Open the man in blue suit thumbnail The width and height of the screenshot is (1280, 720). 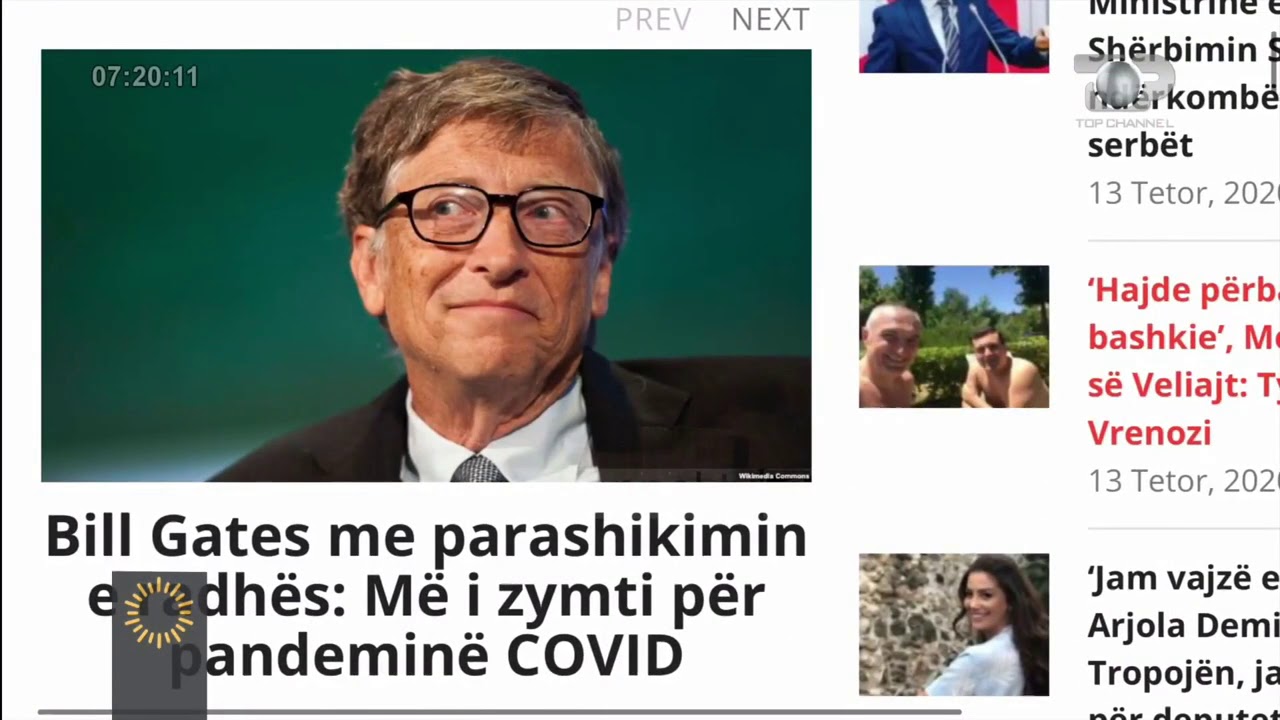[954, 36]
